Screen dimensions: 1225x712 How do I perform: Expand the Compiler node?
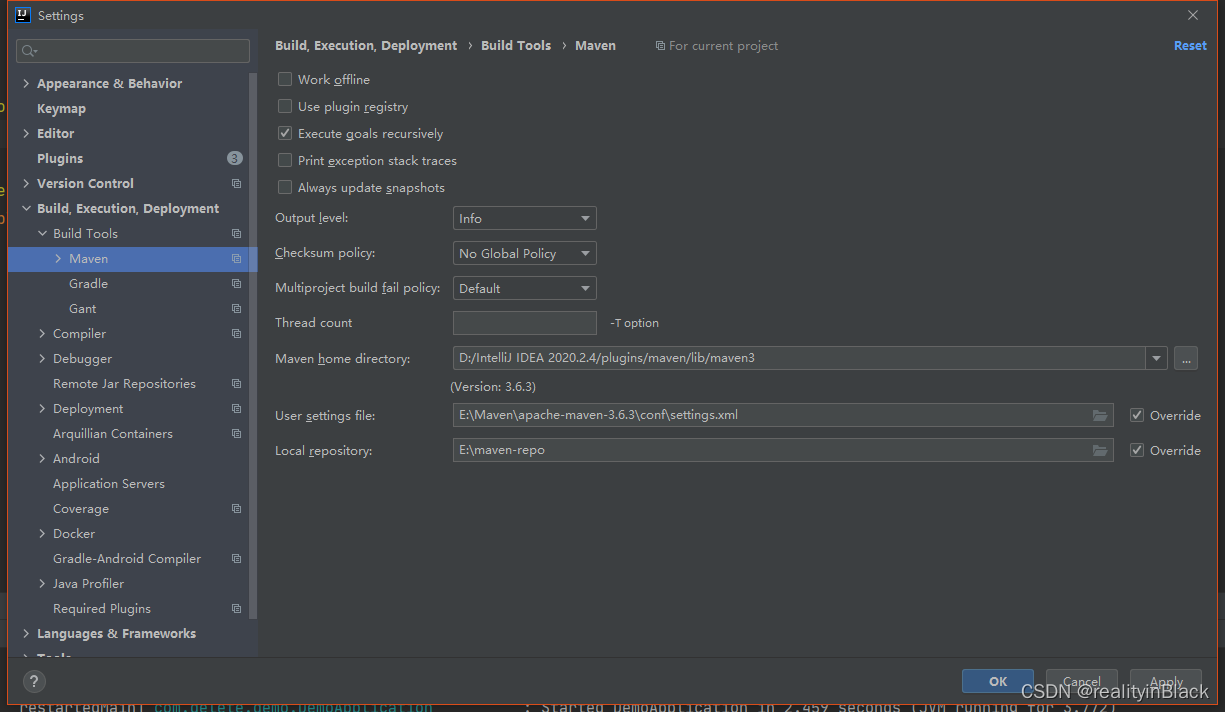click(x=42, y=334)
